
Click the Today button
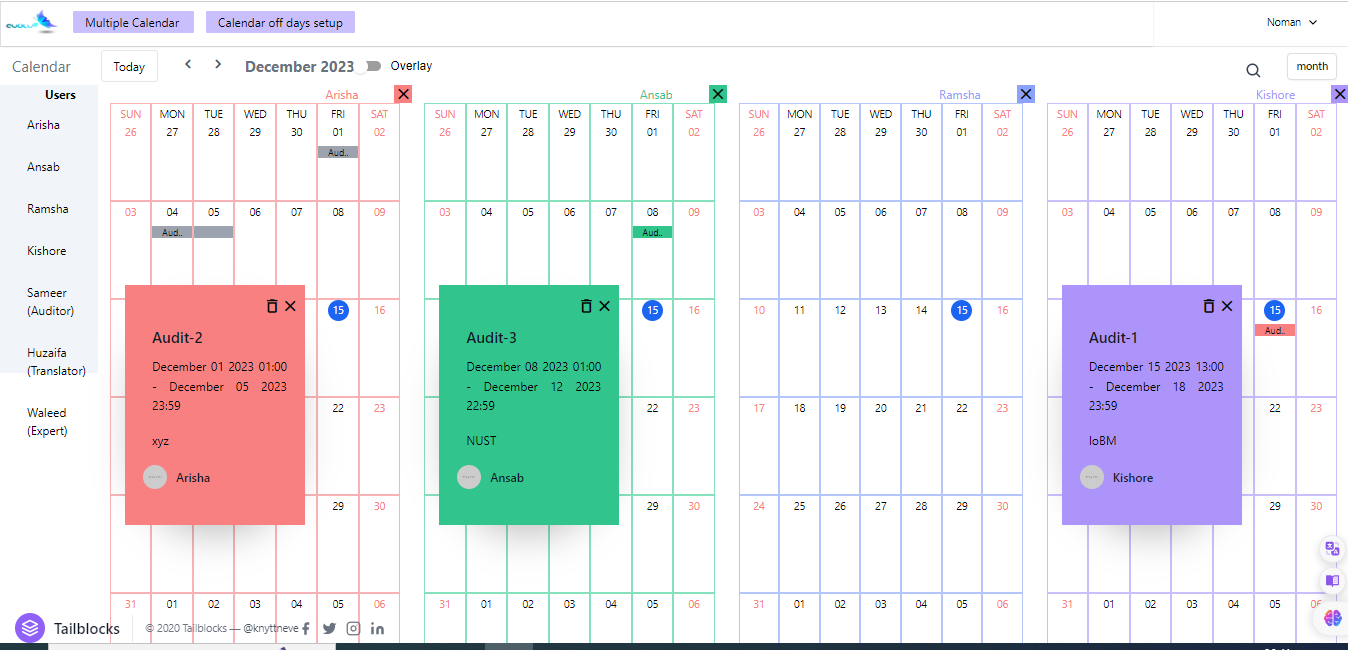pyautogui.click(x=129, y=65)
